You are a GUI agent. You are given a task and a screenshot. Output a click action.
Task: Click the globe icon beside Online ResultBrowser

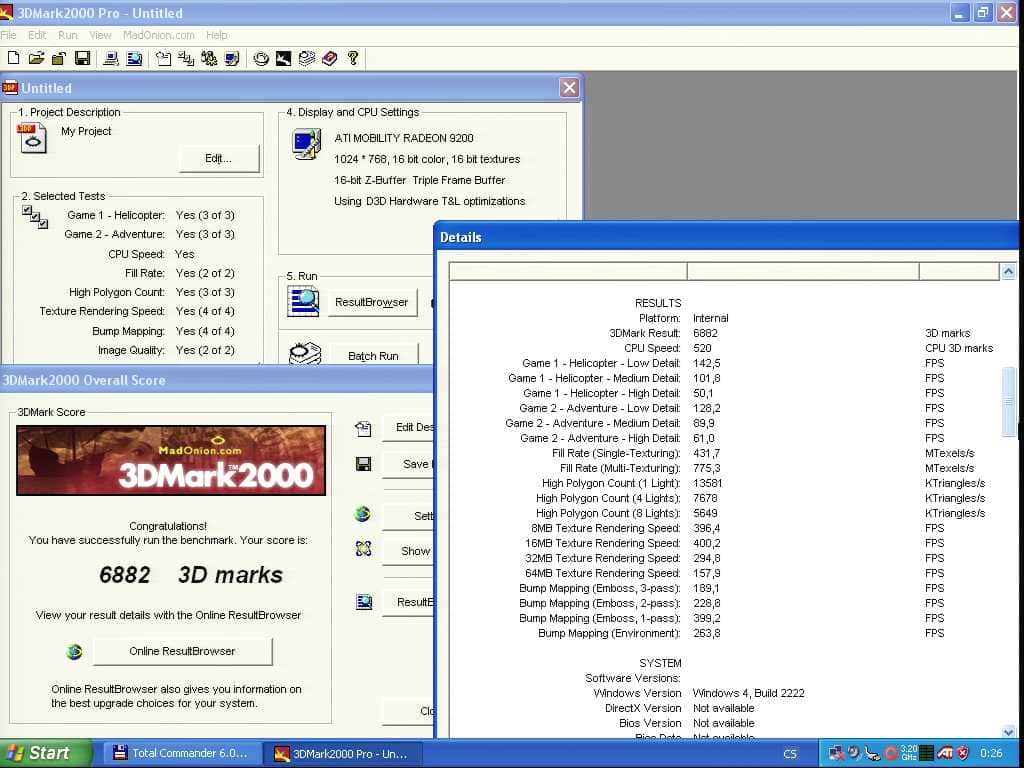click(74, 652)
